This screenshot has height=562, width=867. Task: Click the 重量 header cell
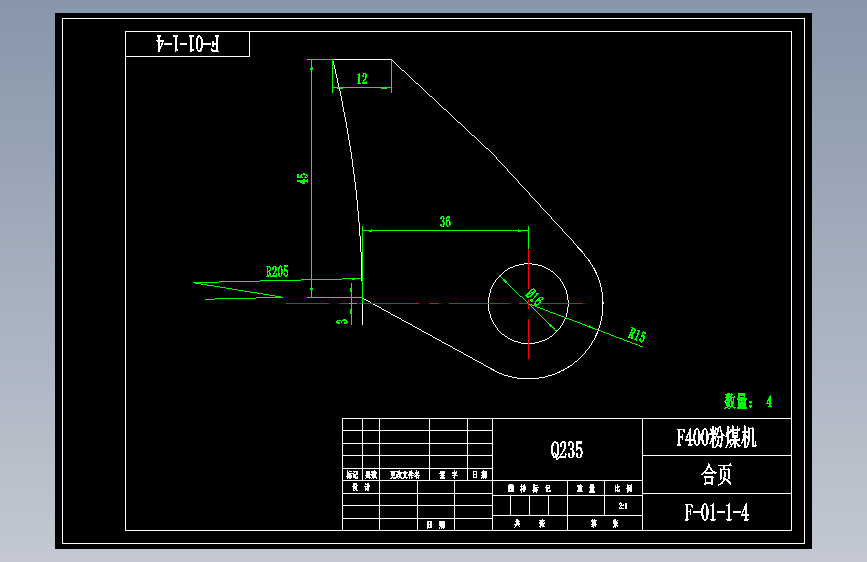click(x=586, y=488)
